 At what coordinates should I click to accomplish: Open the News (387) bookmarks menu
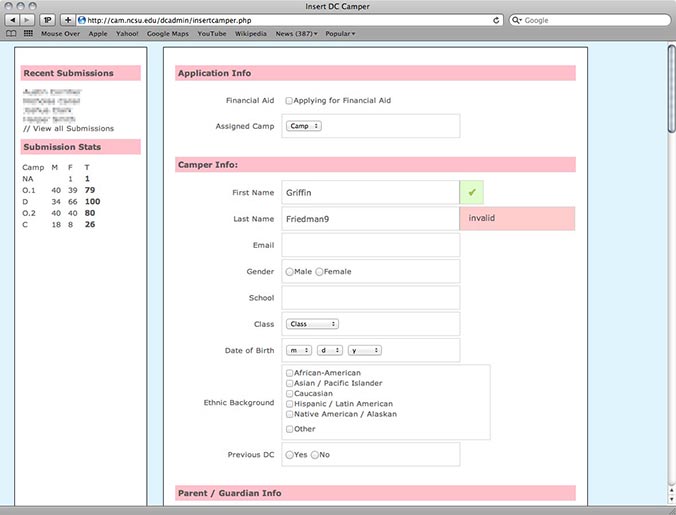pyautogui.click(x=296, y=33)
